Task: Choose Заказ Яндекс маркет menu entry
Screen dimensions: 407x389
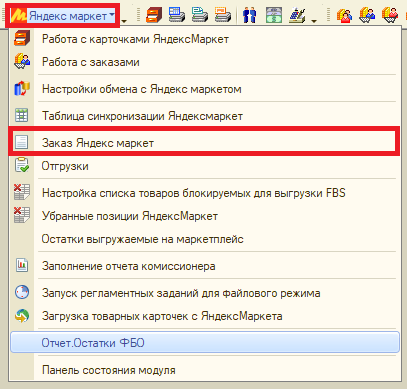Action: click(x=205, y=143)
